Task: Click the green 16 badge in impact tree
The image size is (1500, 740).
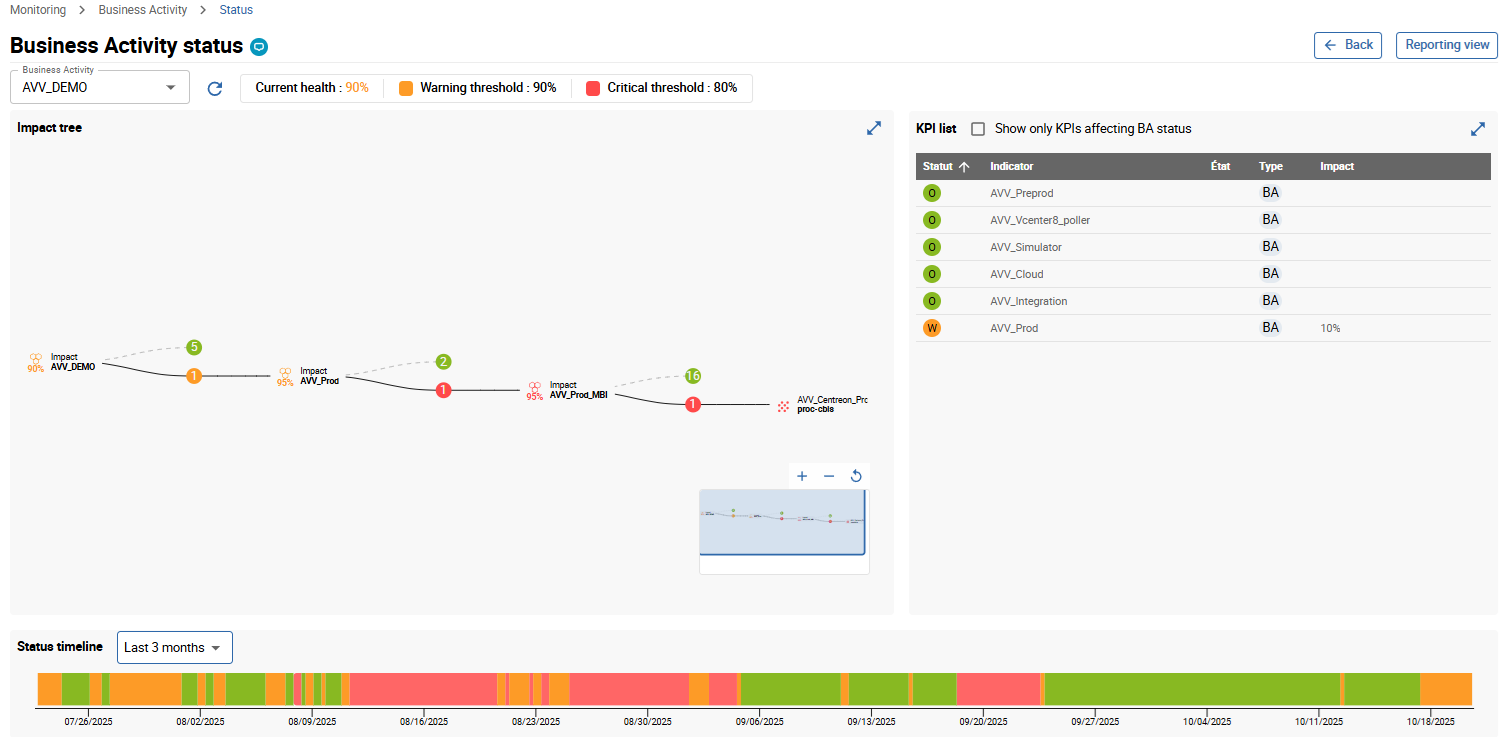Action: coord(693,376)
